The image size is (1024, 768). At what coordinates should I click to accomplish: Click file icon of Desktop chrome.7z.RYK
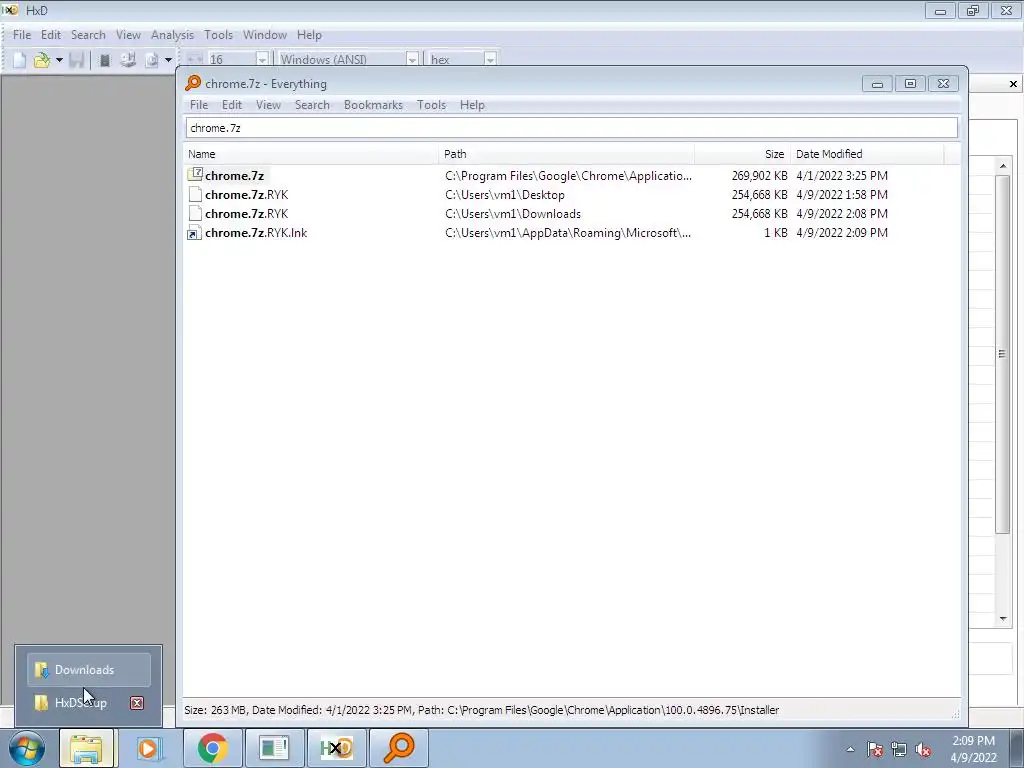click(195, 195)
